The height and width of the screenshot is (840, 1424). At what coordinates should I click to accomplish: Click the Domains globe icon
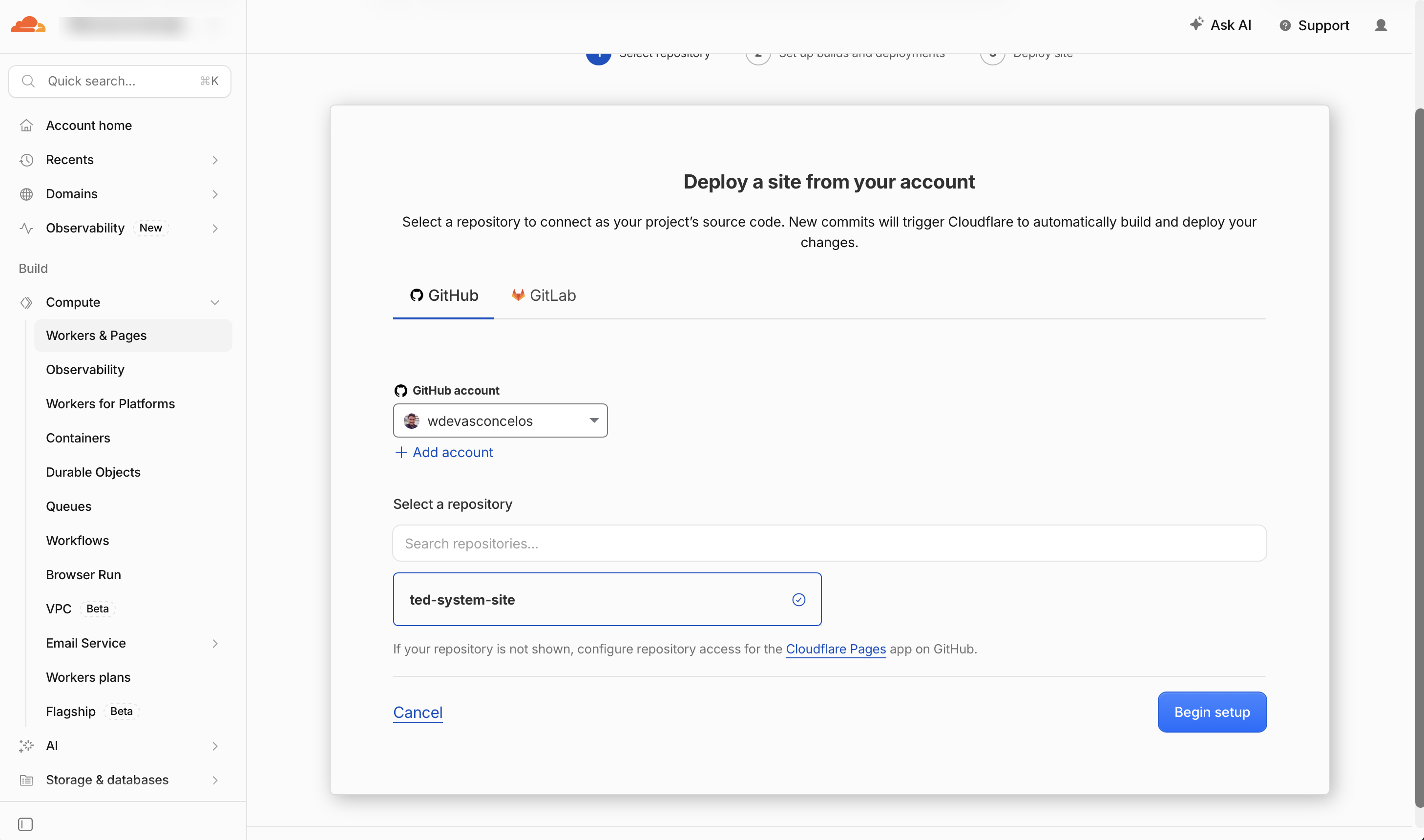click(x=26, y=194)
